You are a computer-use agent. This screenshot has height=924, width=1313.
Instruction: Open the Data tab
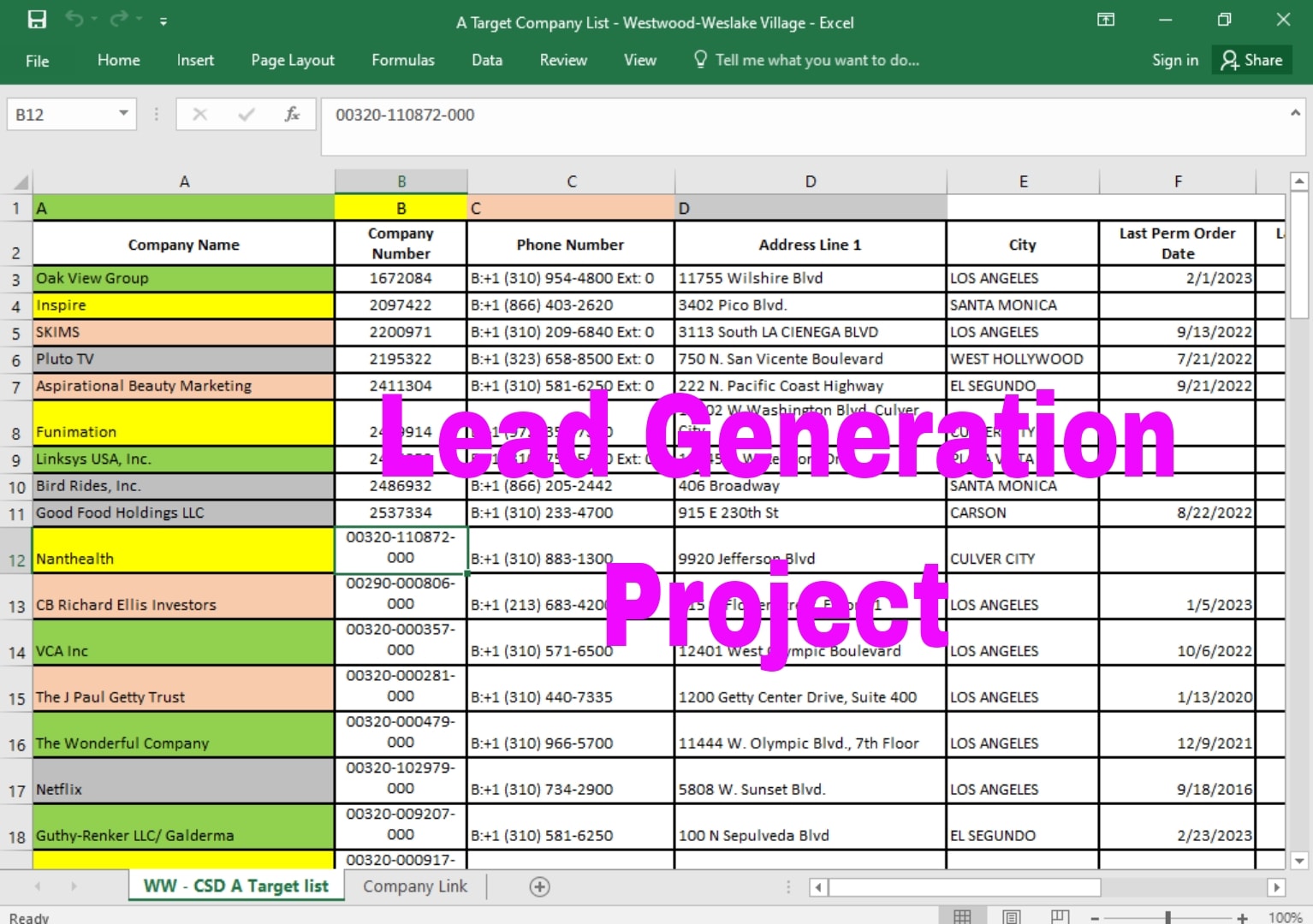[487, 60]
